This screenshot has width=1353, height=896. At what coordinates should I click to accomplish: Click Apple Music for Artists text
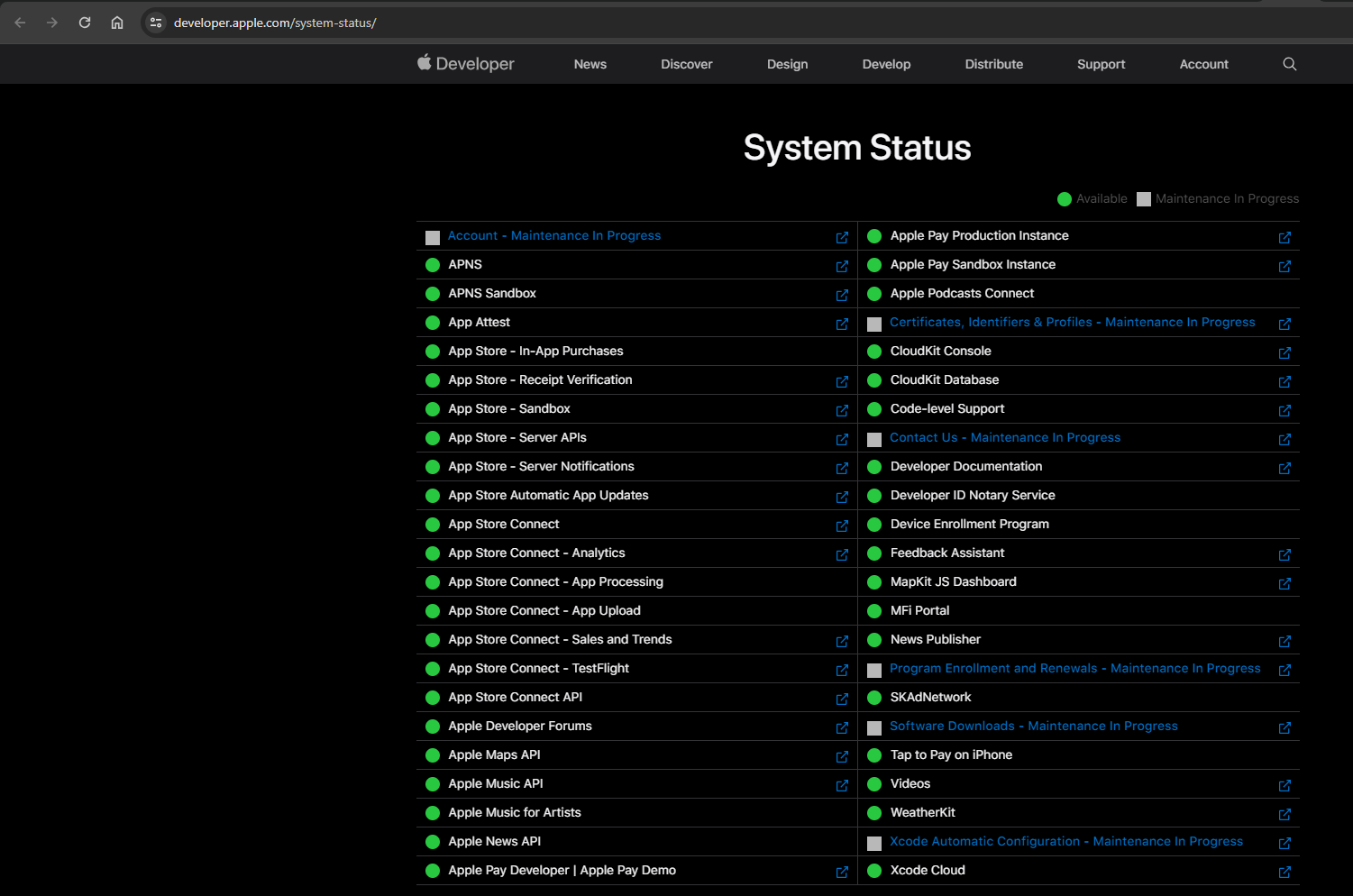[515, 812]
